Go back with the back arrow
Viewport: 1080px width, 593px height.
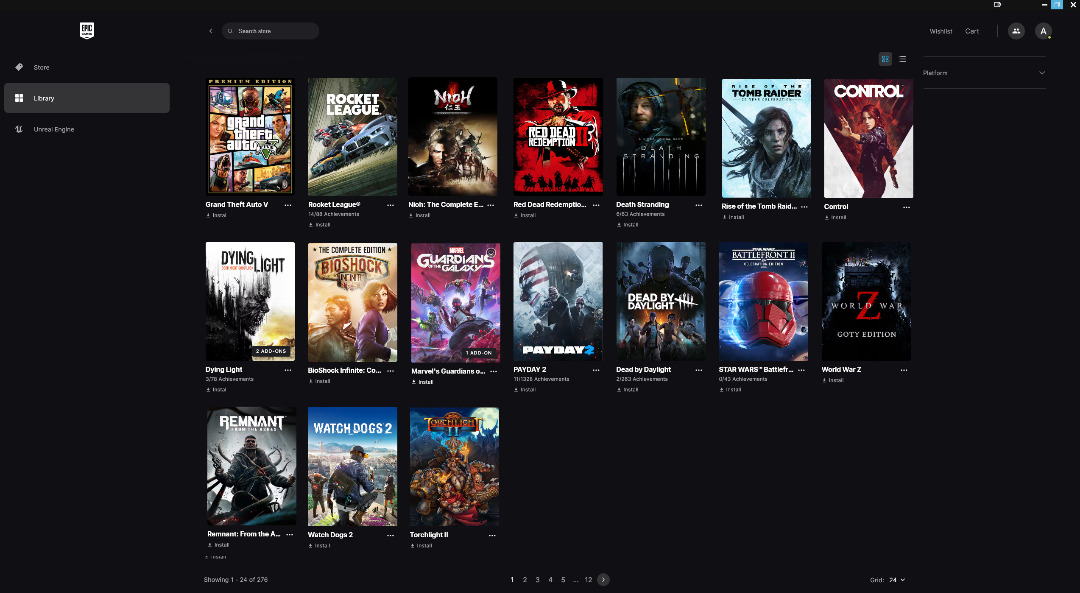click(211, 31)
